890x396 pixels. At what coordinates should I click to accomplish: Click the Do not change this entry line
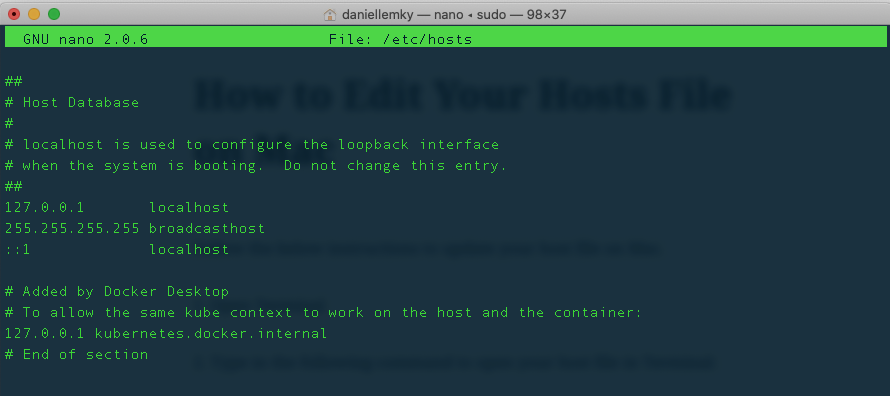[x=255, y=166]
